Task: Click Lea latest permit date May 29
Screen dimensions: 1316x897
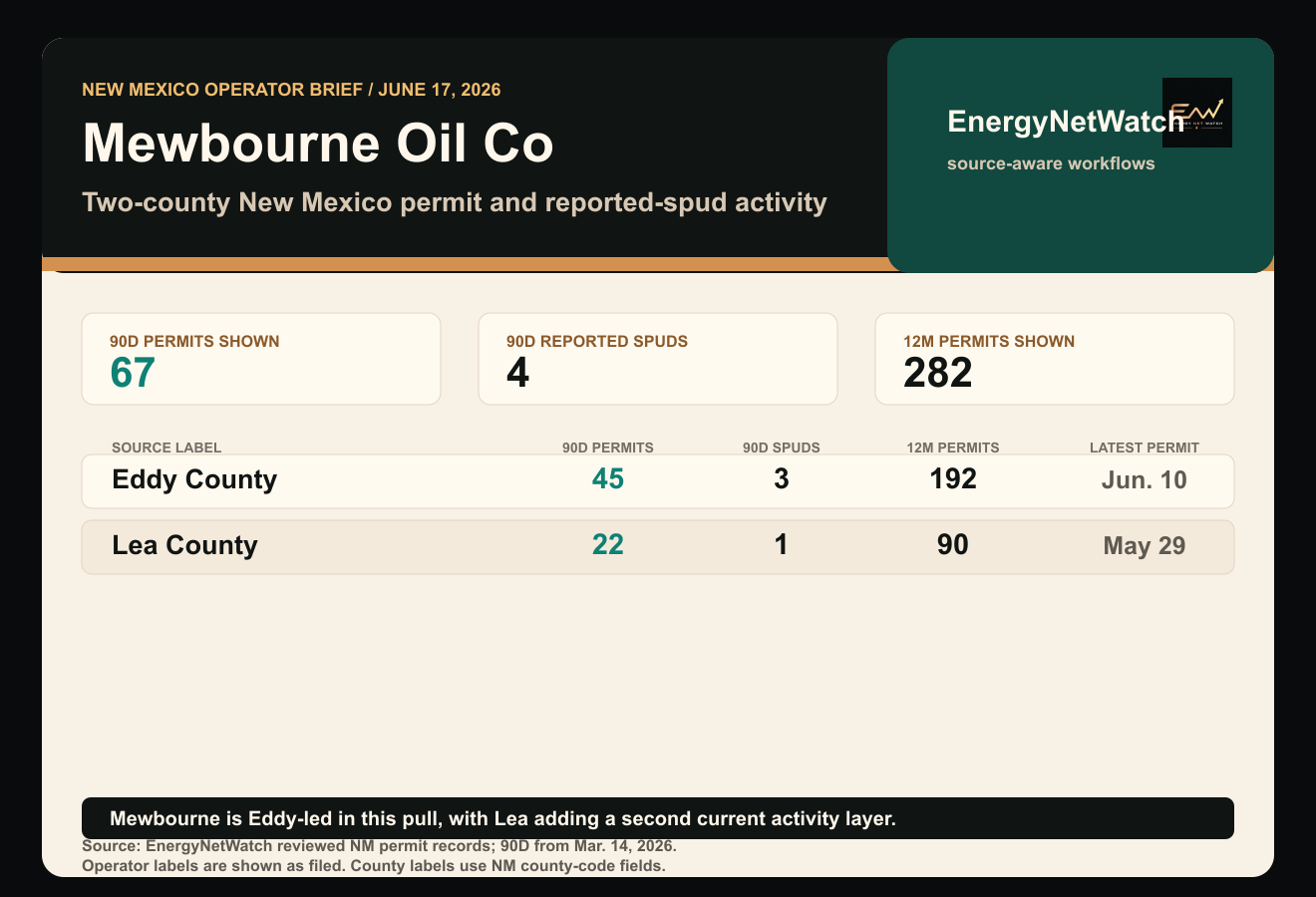Action: point(1145,546)
